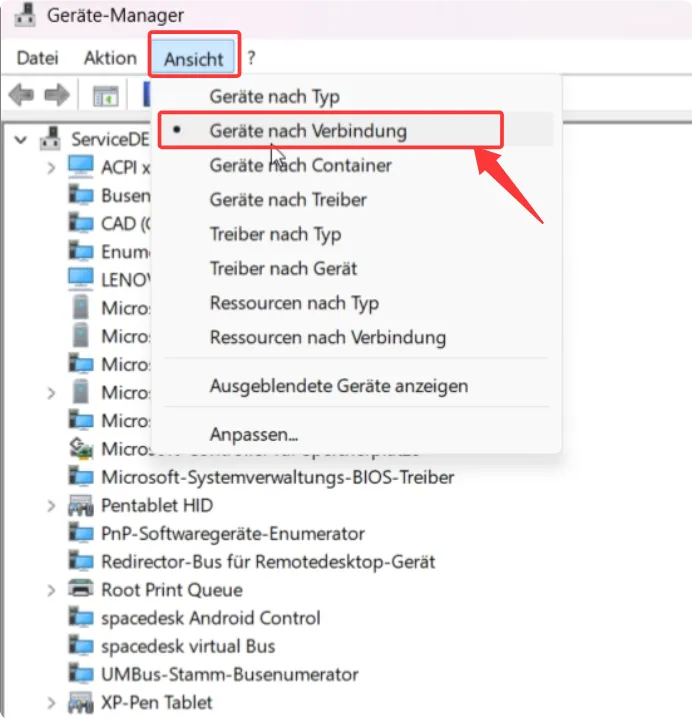Choose Ressourcen nach Verbindung

pyautogui.click(x=327, y=337)
